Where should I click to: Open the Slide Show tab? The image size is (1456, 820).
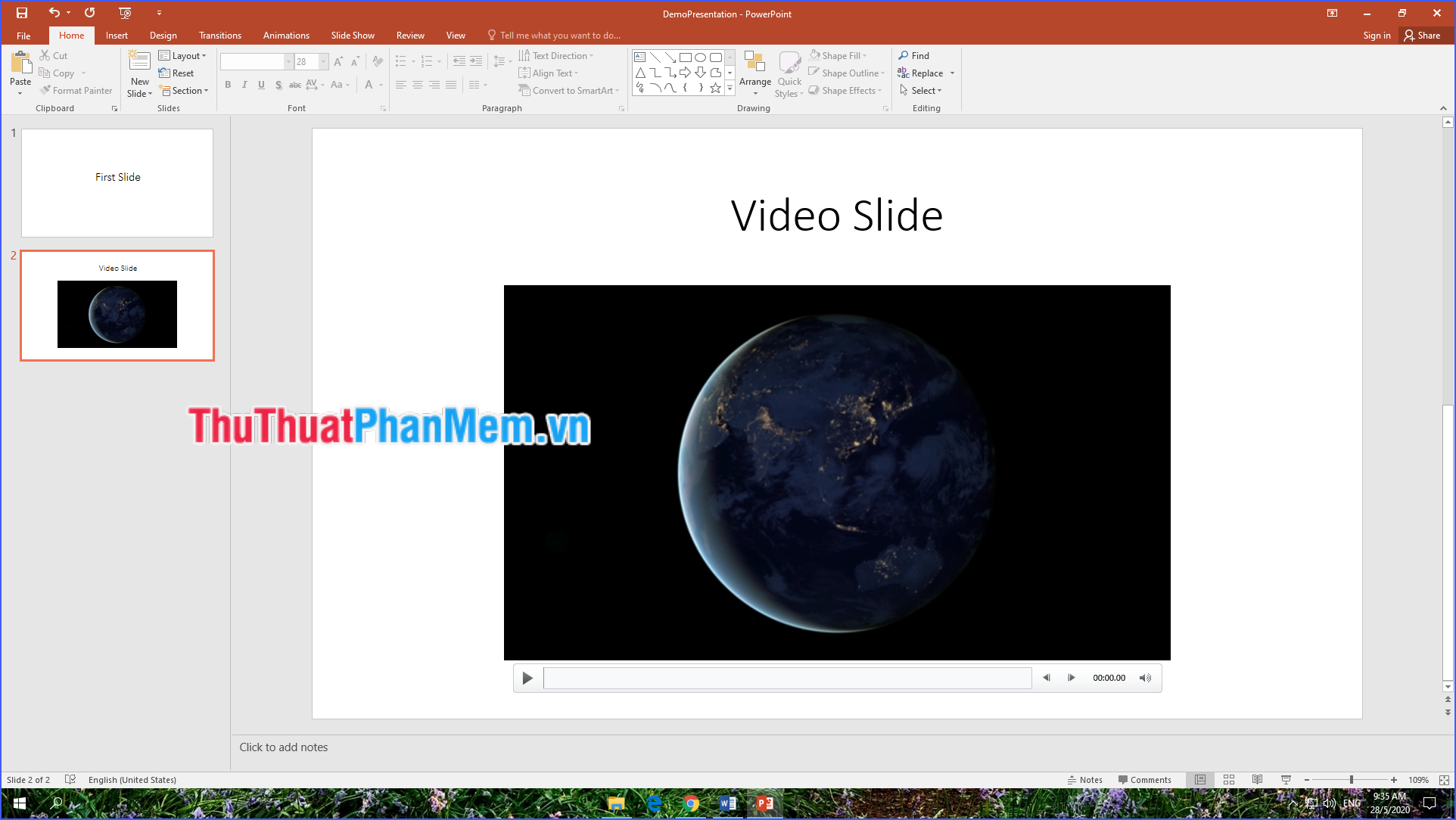point(353,35)
